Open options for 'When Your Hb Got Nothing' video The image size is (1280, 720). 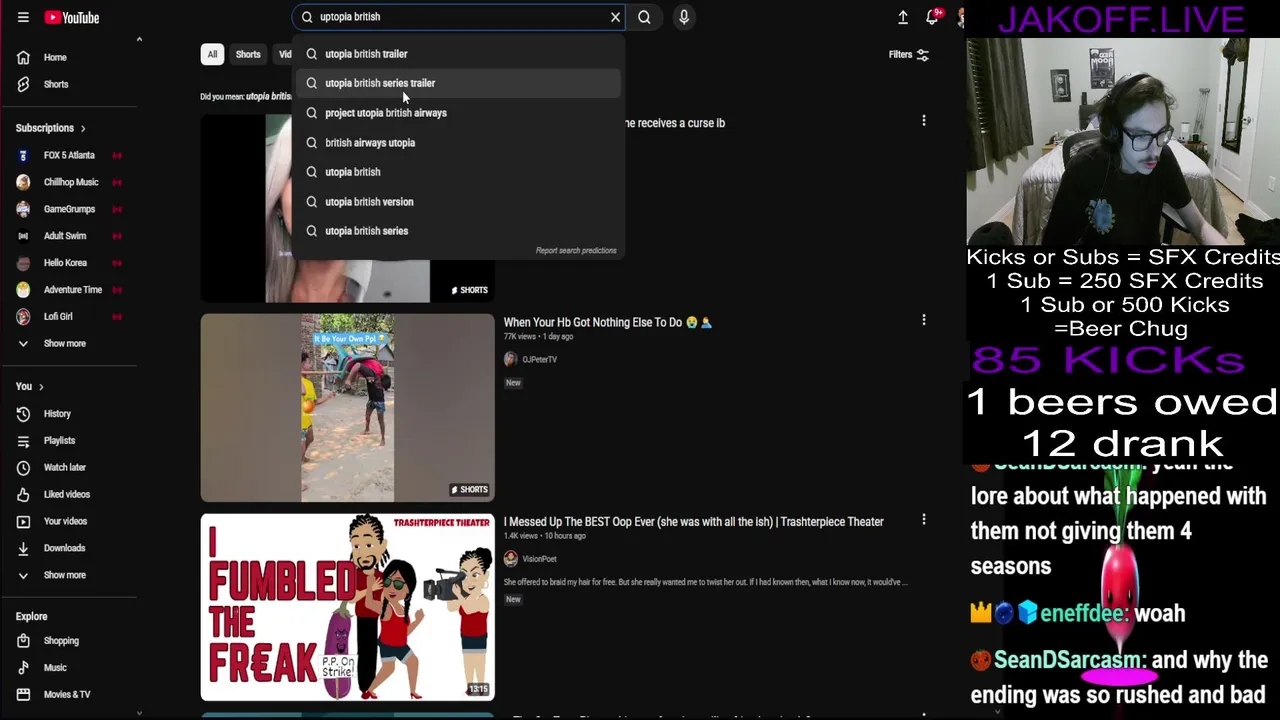coord(924,320)
